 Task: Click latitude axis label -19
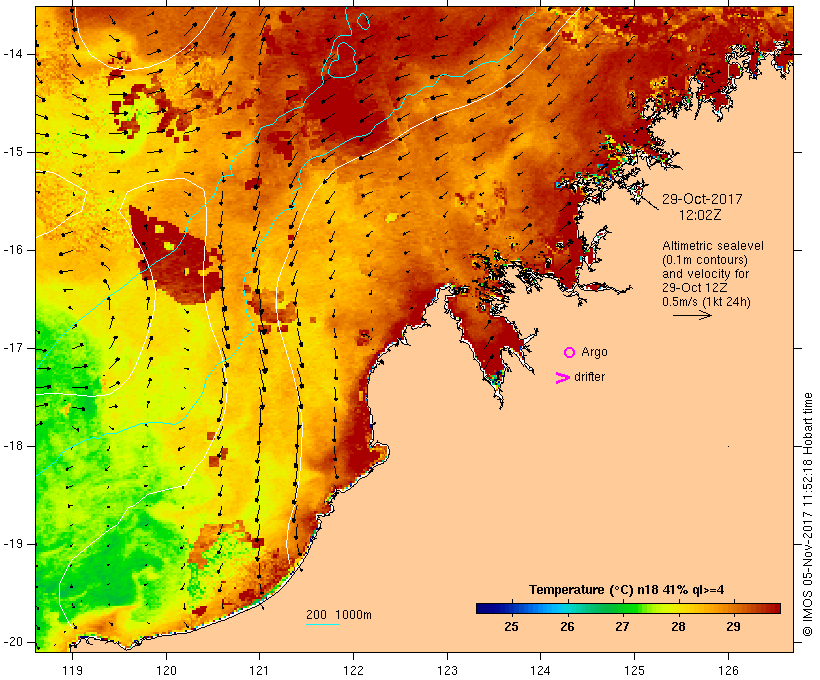coord(13,544)
